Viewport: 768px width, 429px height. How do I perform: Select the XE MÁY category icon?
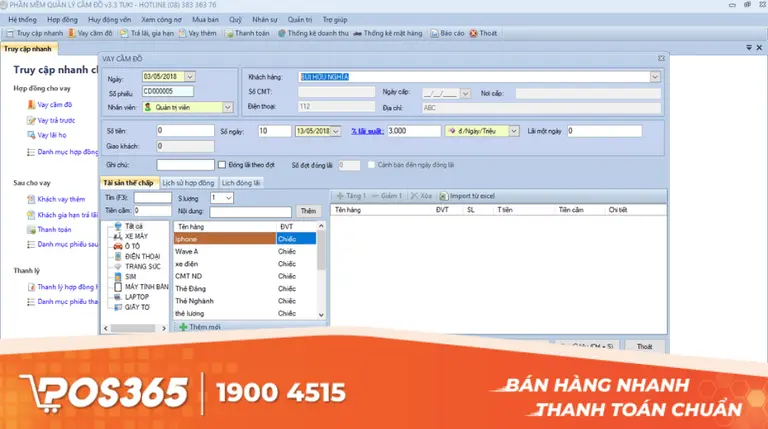[118, 236]
